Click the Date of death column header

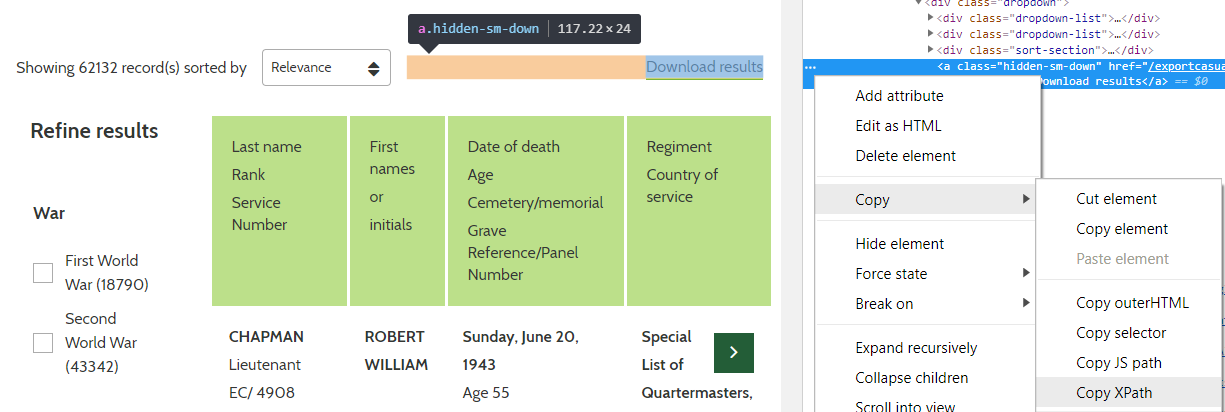point(514,147)
